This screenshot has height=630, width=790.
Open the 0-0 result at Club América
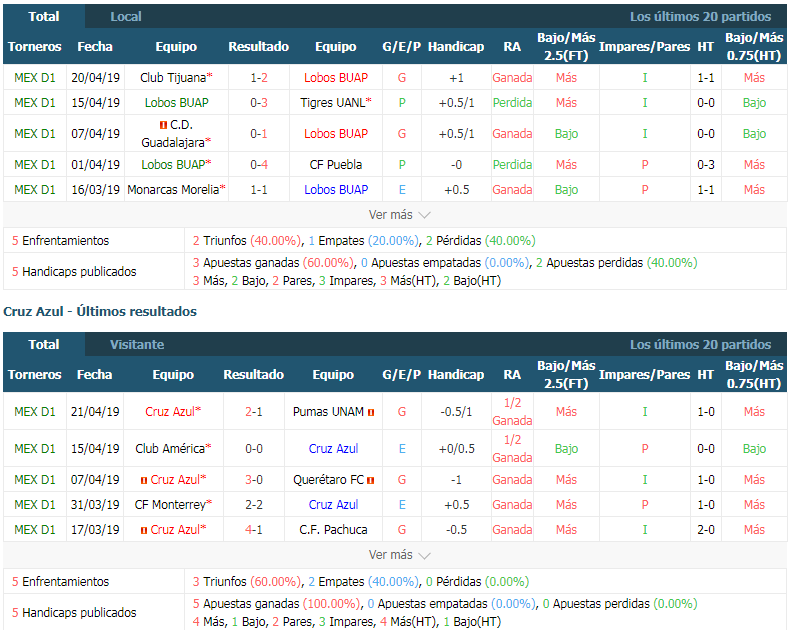pyautogui.click(x=254, y=449)
